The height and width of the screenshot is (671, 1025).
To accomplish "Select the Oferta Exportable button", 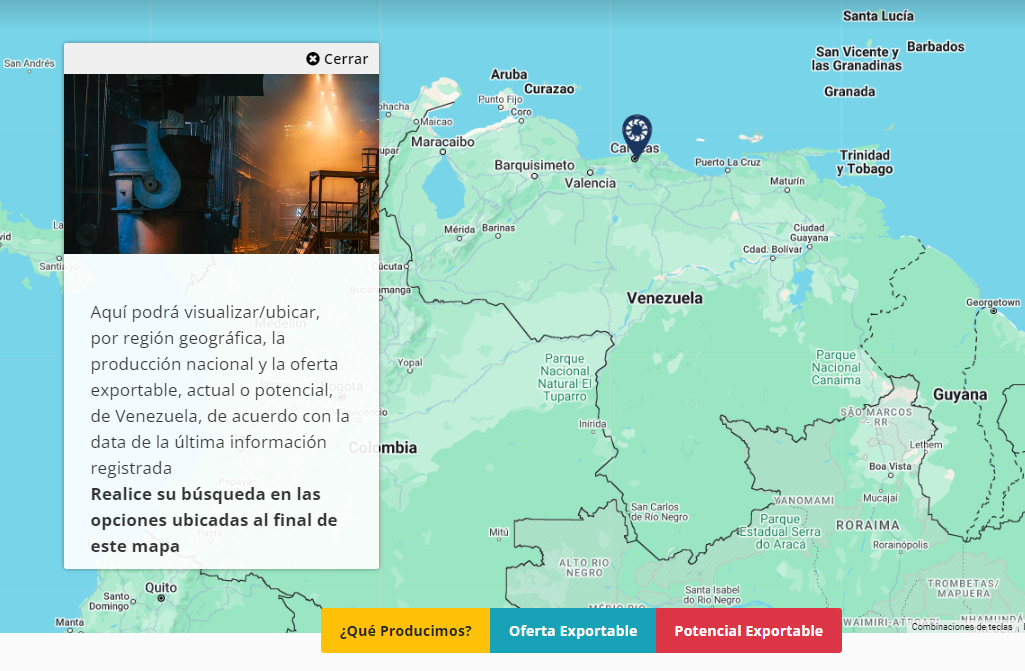I will [573, 630].
